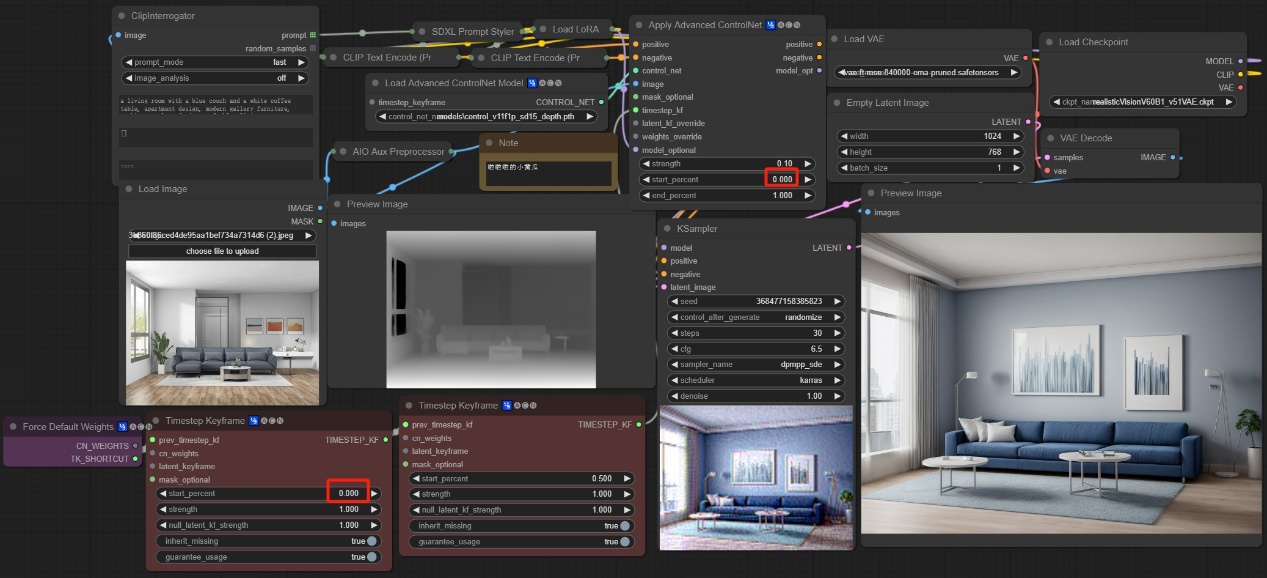Click blue badge icon on Apply Advanced ControlNet
The height and width of the screenshot is (578, 1267).
click(x=771, y=25)
